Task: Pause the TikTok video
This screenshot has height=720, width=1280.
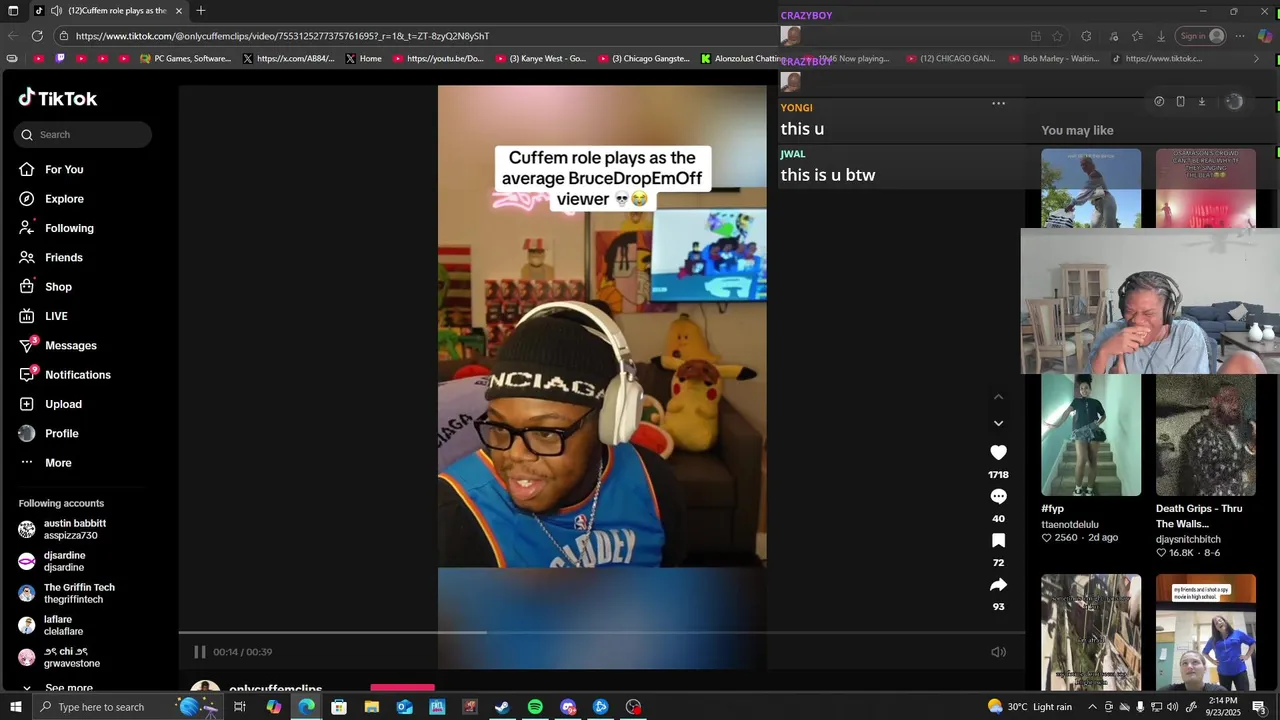Action: pyautogui.click(x=200, y=652)
